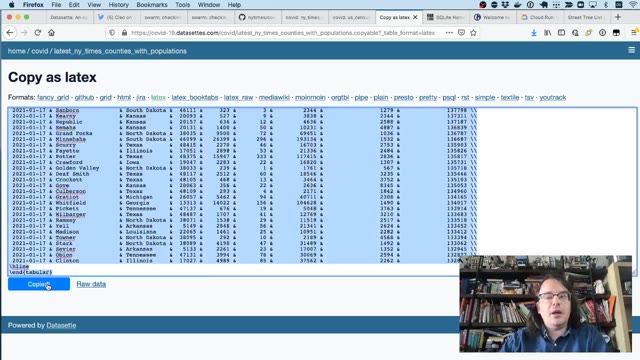Choose pipe format
This screenshot has width=640, height=360.
(361, 98)
